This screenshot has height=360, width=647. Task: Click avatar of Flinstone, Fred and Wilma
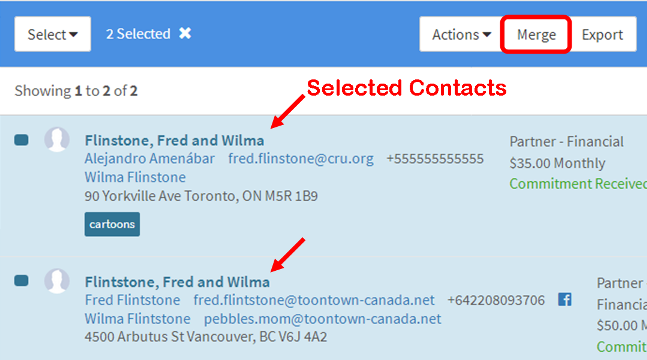tap(57, 140)
